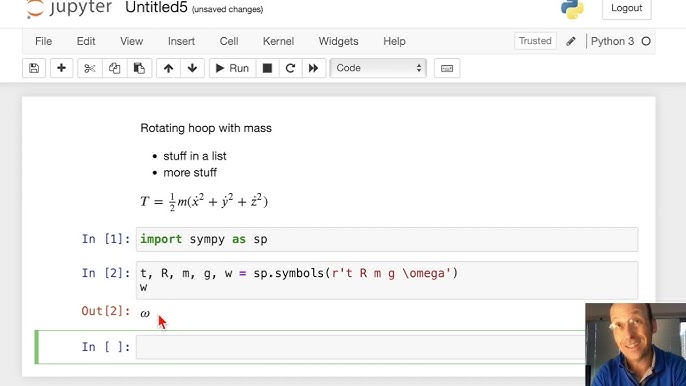Insert a cell below with plus icon
The image size is (686, 386).
point(61,68)
